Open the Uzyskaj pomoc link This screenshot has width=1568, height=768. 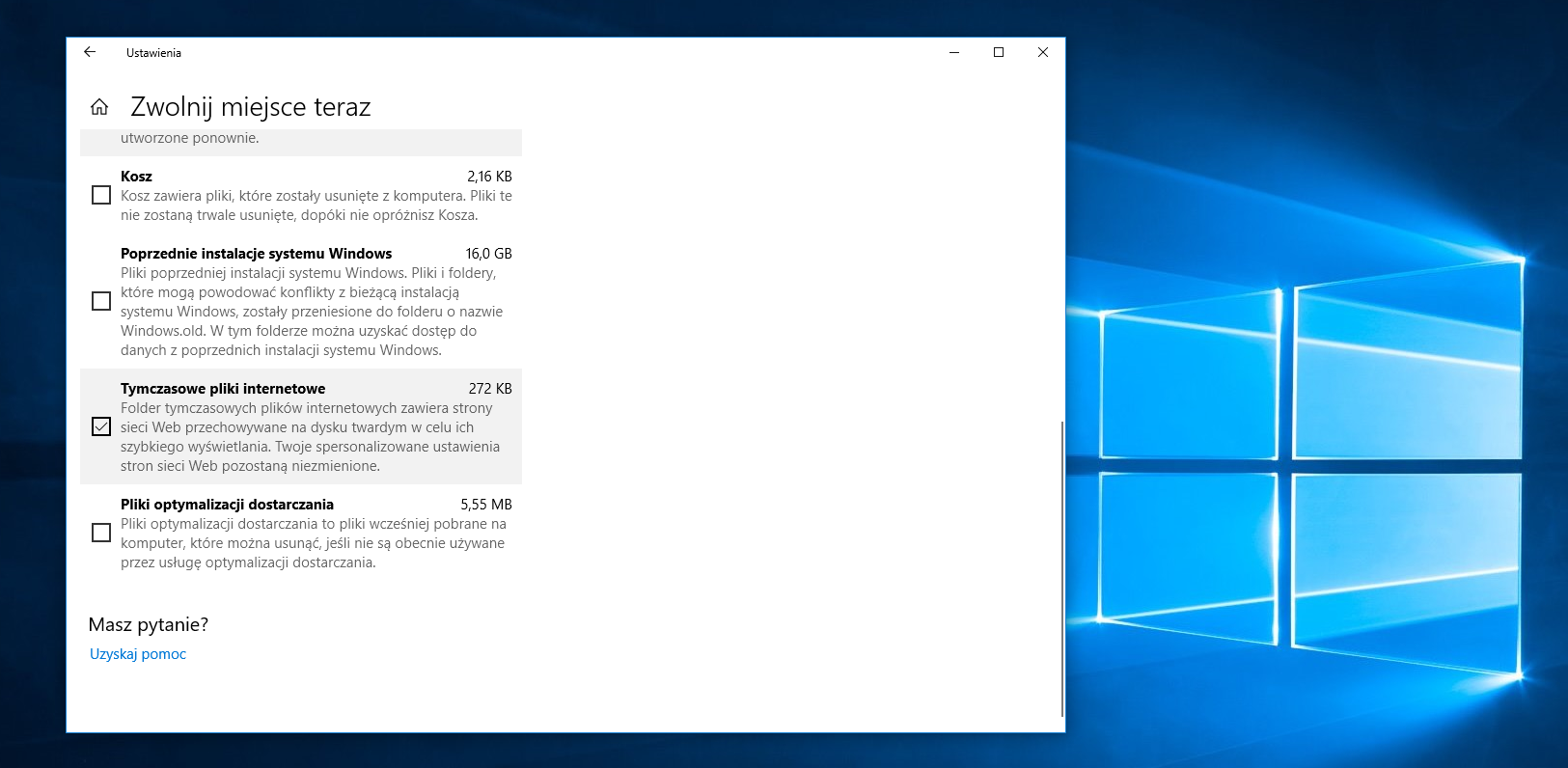coord(138,654)
